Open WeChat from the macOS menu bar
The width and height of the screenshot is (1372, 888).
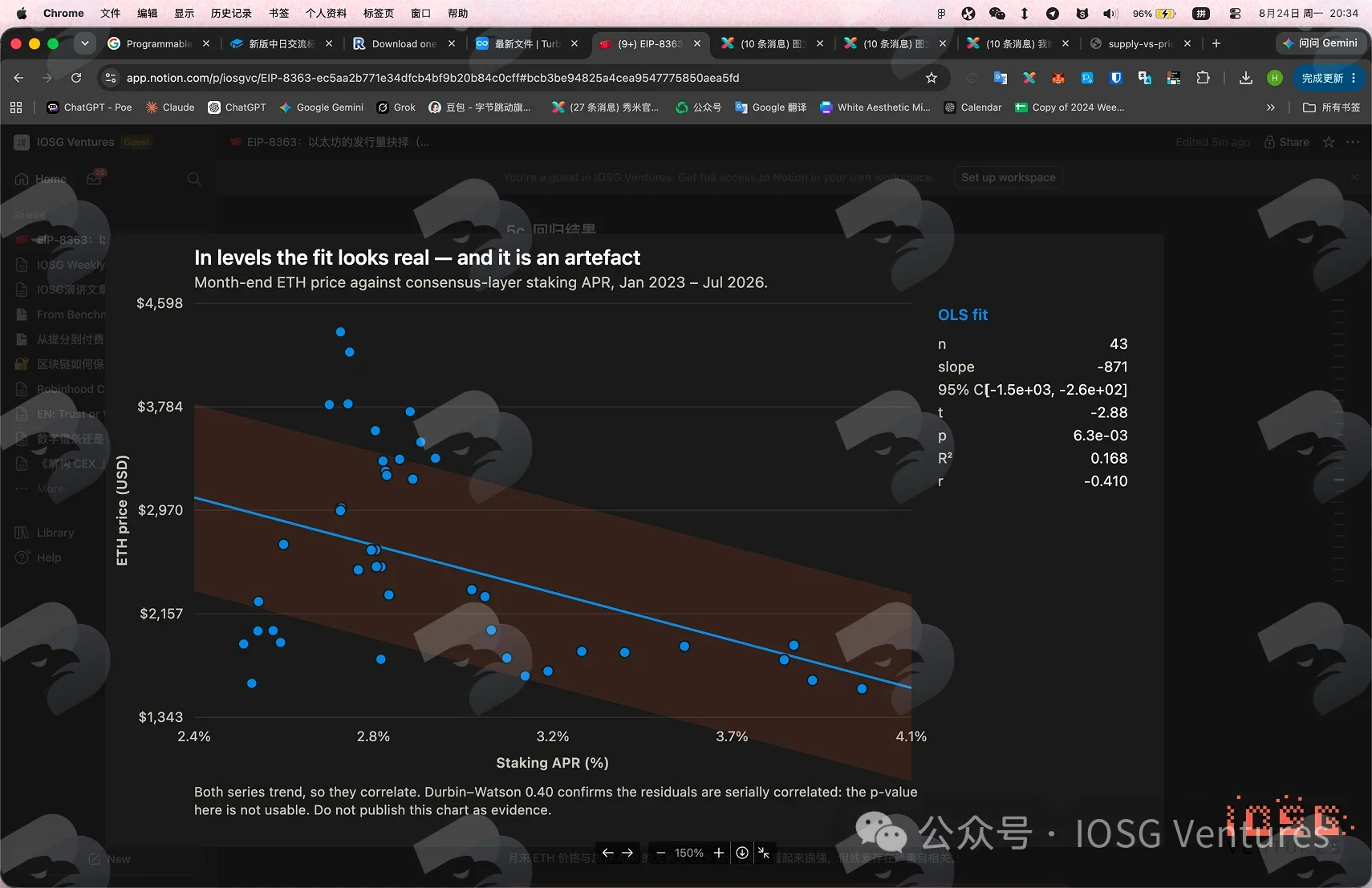[997, 14]
